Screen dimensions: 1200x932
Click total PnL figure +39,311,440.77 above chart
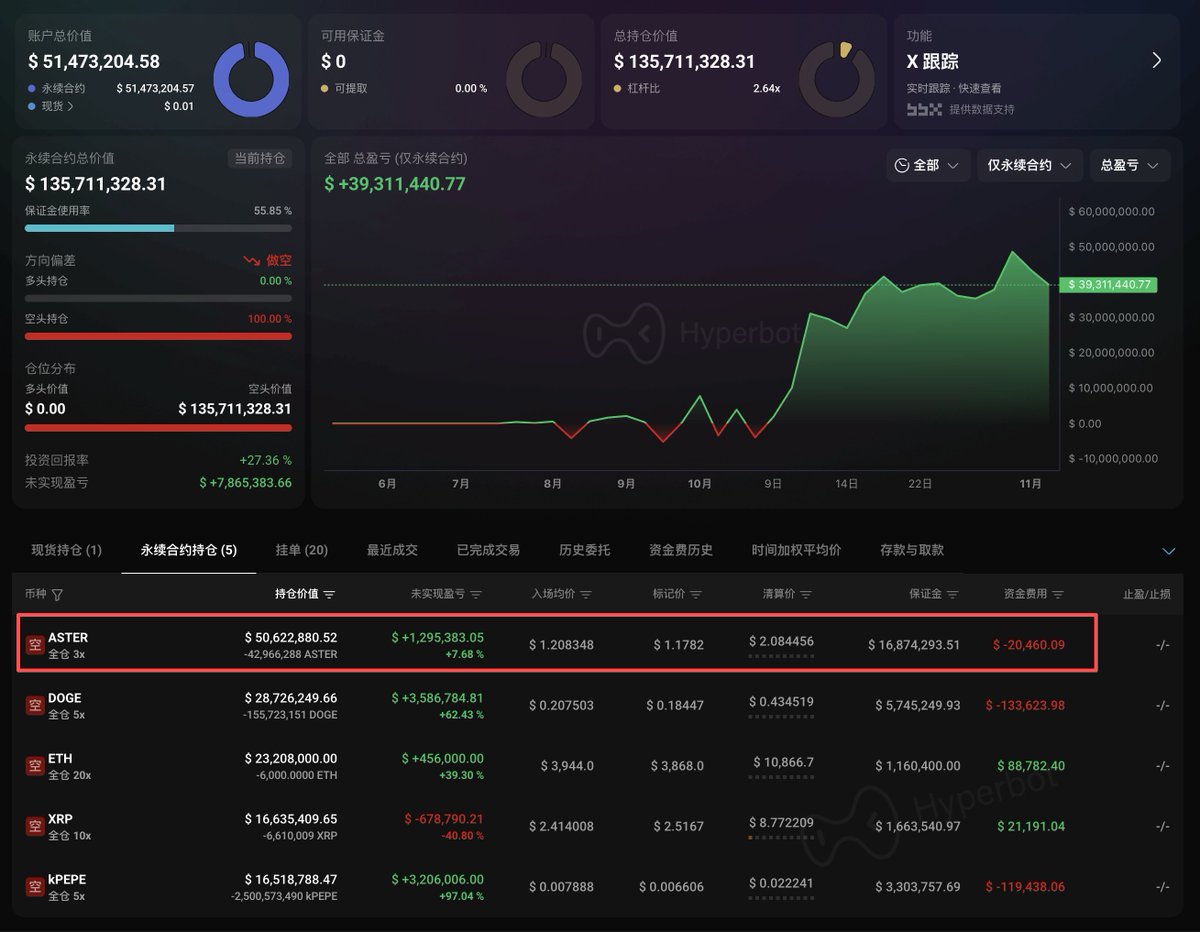click(x=395, y=184)
